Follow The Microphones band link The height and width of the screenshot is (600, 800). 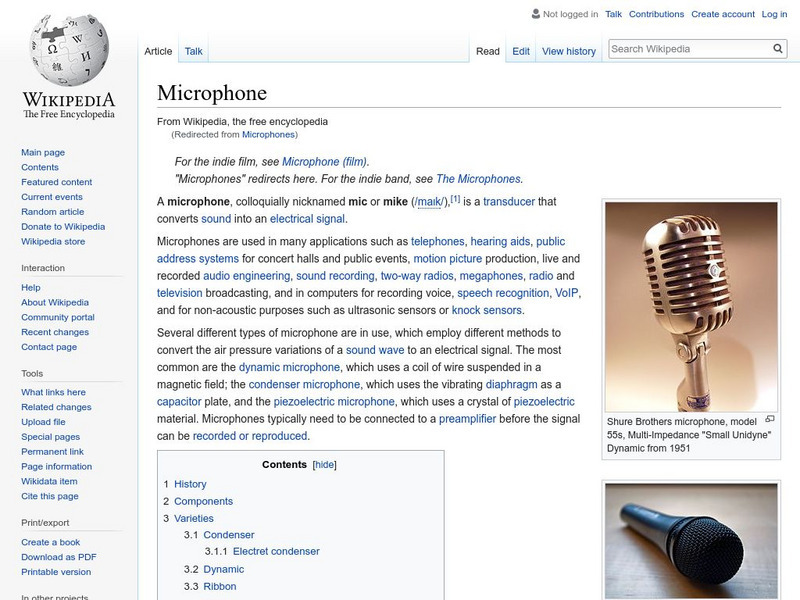coord(478,179)
